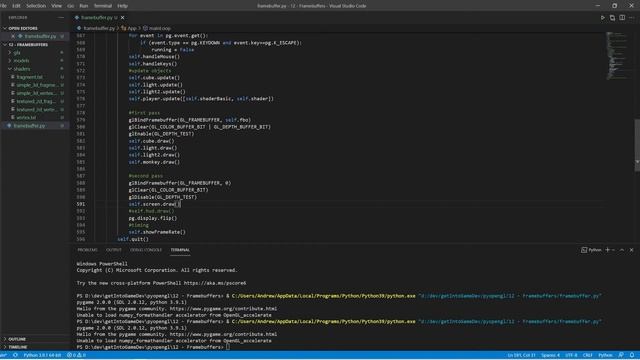Close the terminal panel
Image resolution: width=640 pixels, height=360 pixels.
click(x=631, y=250)
